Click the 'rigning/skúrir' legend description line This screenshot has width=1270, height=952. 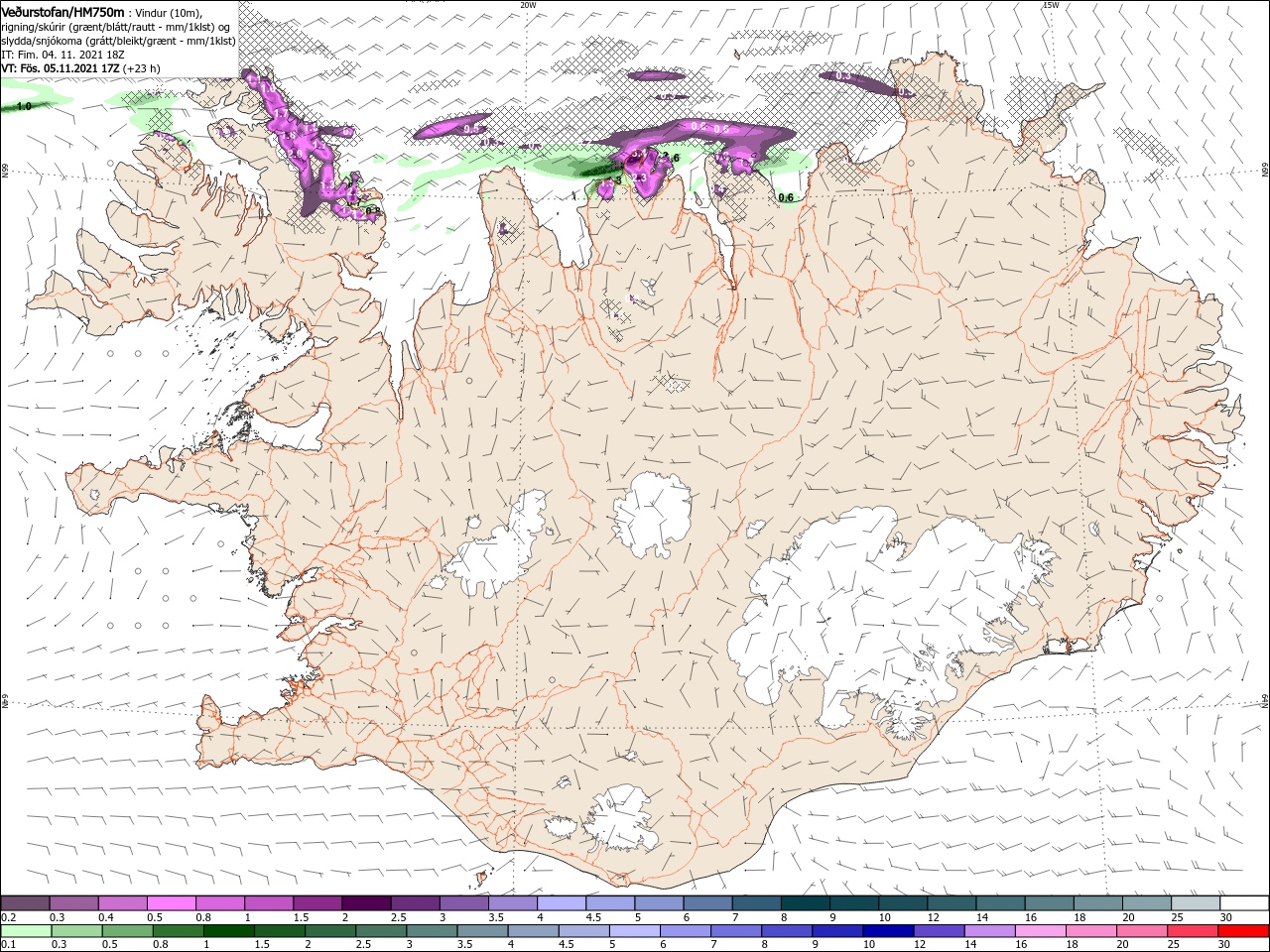114,27
